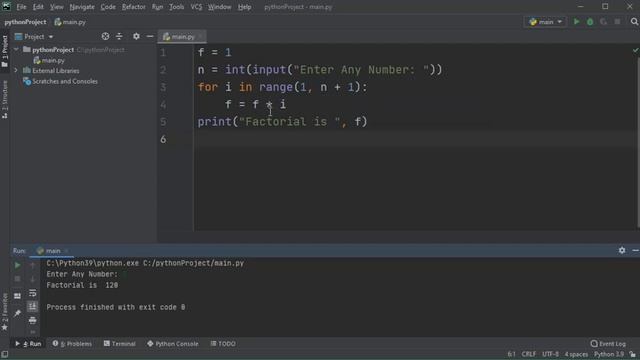Open main run configuration dropdown

[x=546, y=22]
